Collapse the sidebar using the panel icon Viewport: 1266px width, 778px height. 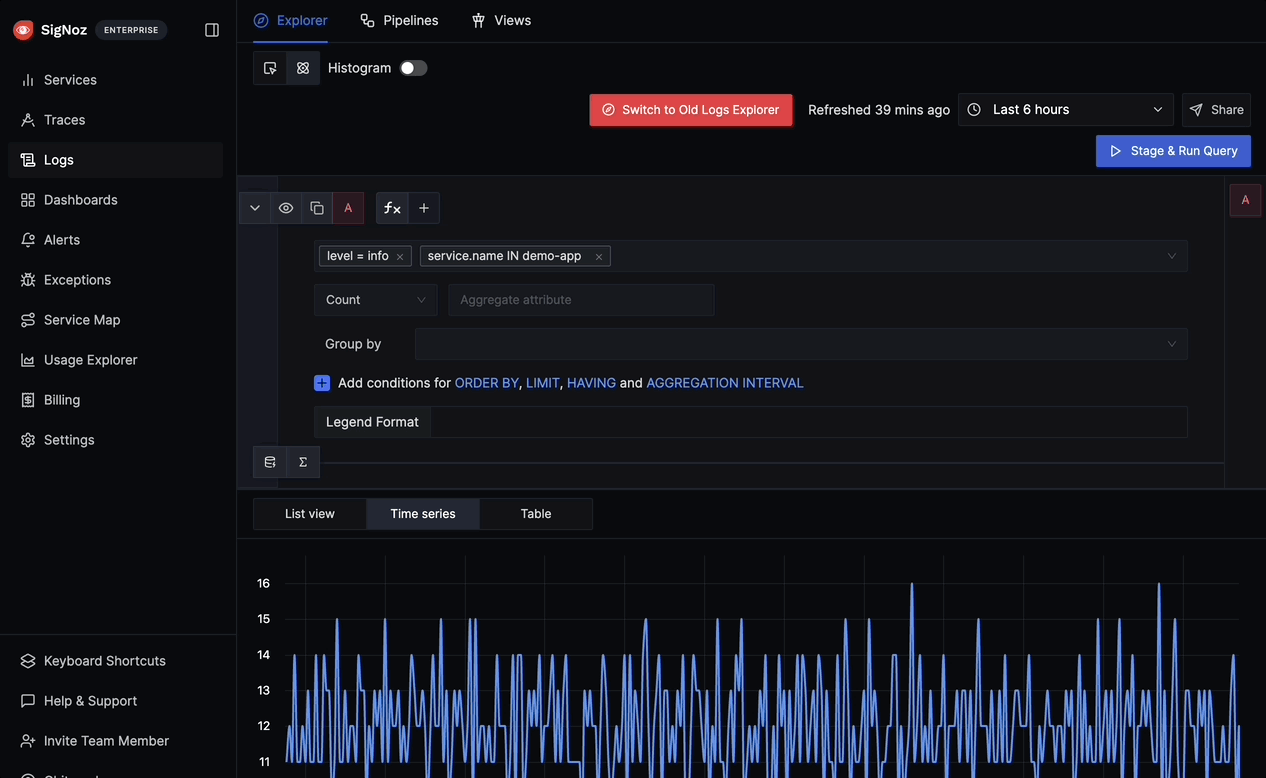pyautogui.click(x=212, y=30)
